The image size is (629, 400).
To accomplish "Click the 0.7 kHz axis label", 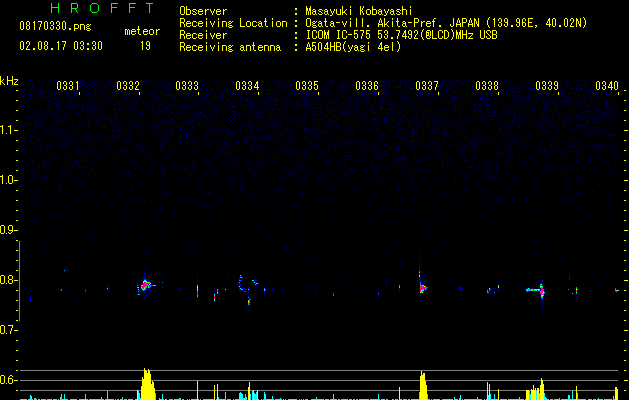I will (x=7, y=330).
